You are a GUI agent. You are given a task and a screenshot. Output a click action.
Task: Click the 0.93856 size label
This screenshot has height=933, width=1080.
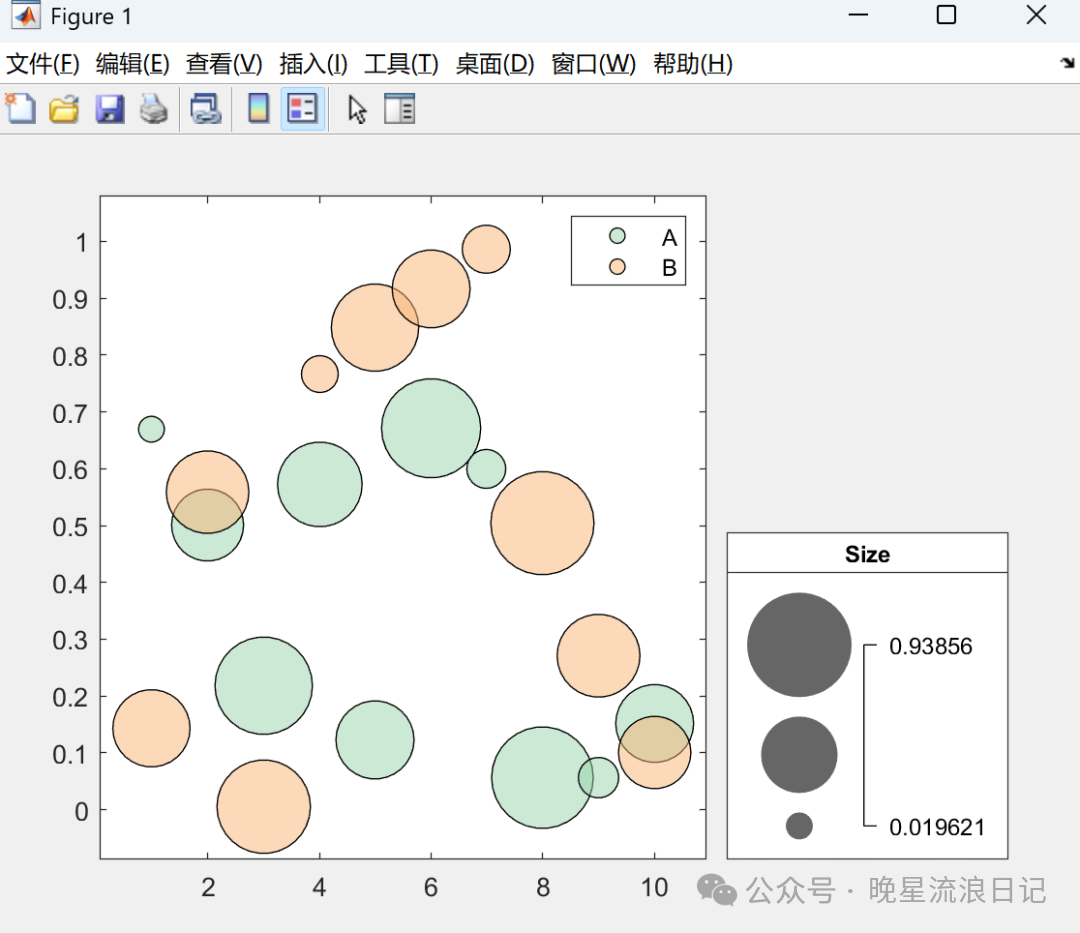point(931,647)
